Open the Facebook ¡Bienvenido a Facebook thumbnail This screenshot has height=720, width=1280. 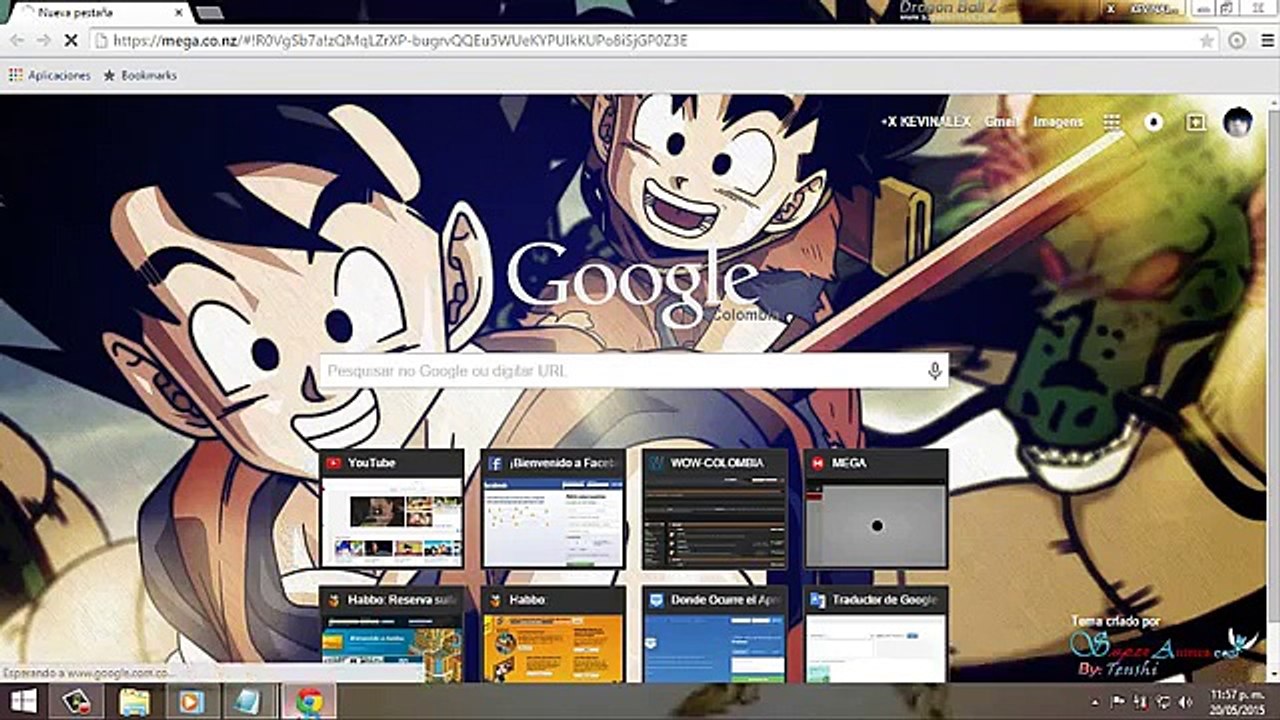(553, 509)
